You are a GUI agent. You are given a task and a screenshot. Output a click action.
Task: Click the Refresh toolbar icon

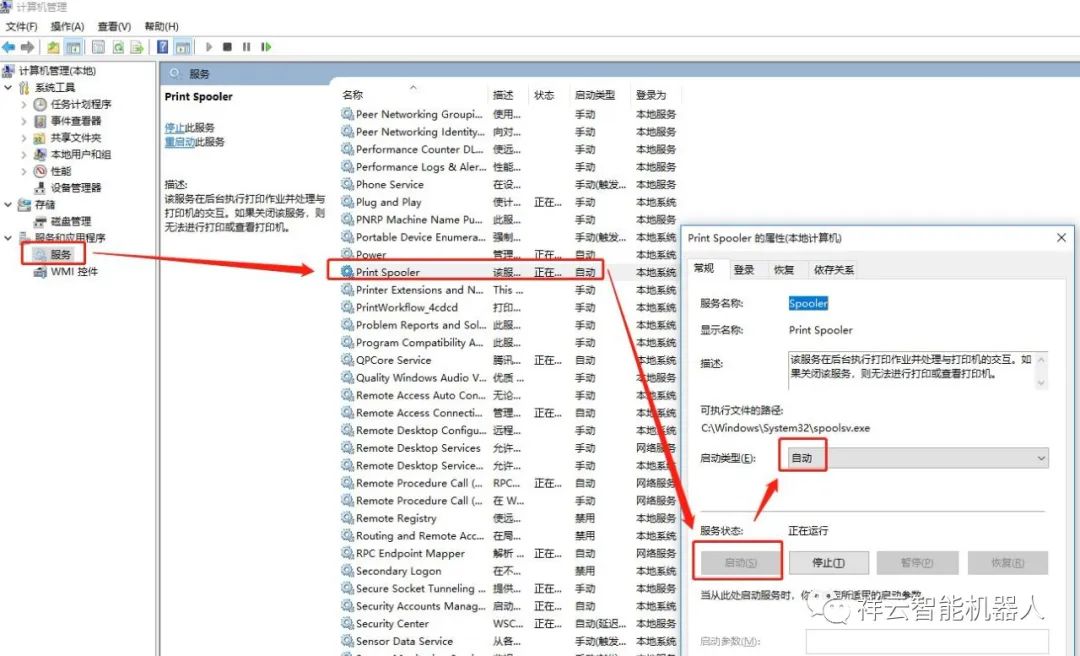[x=118, y=47]
